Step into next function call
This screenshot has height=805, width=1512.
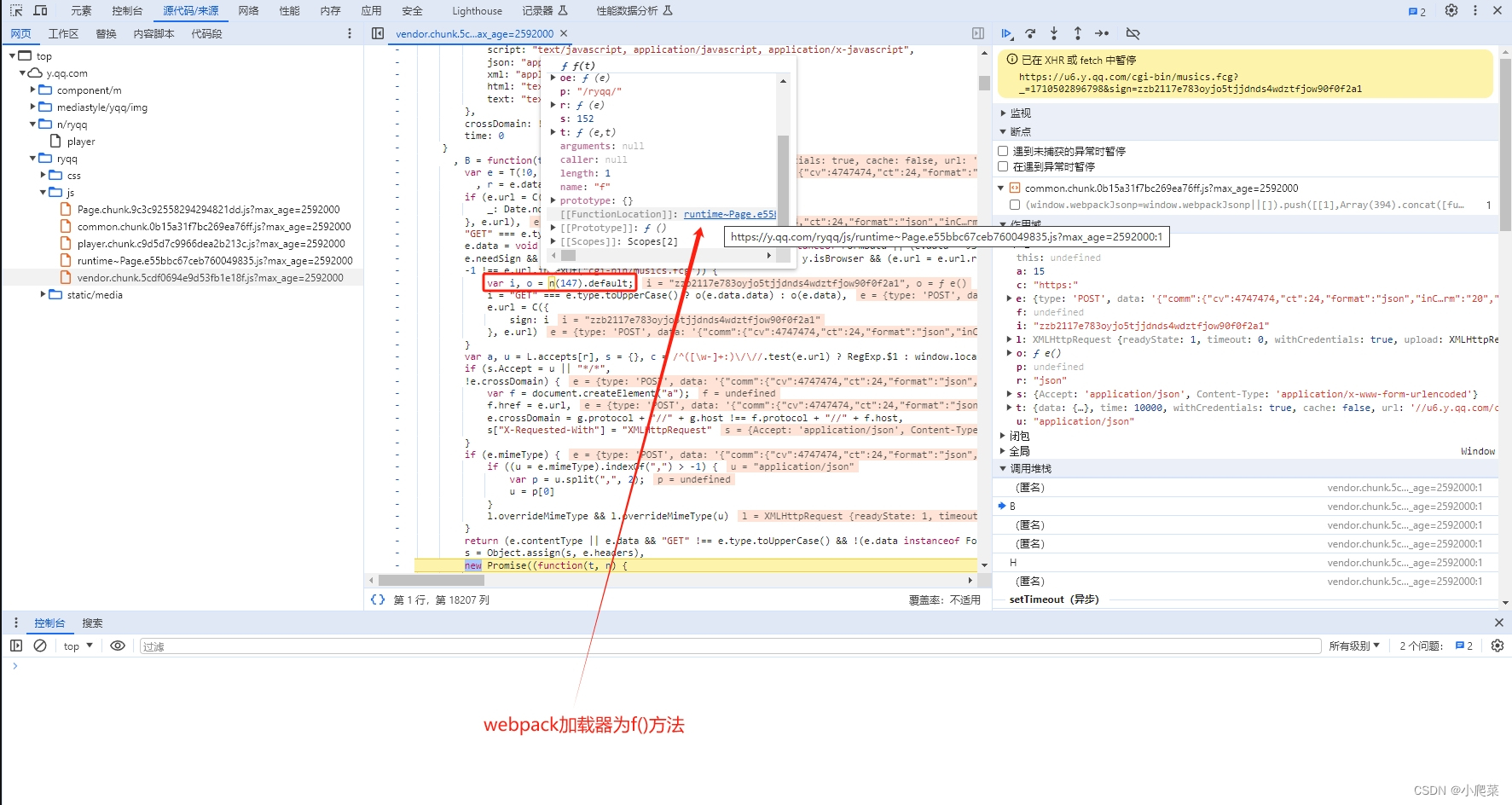[1054, 33]
